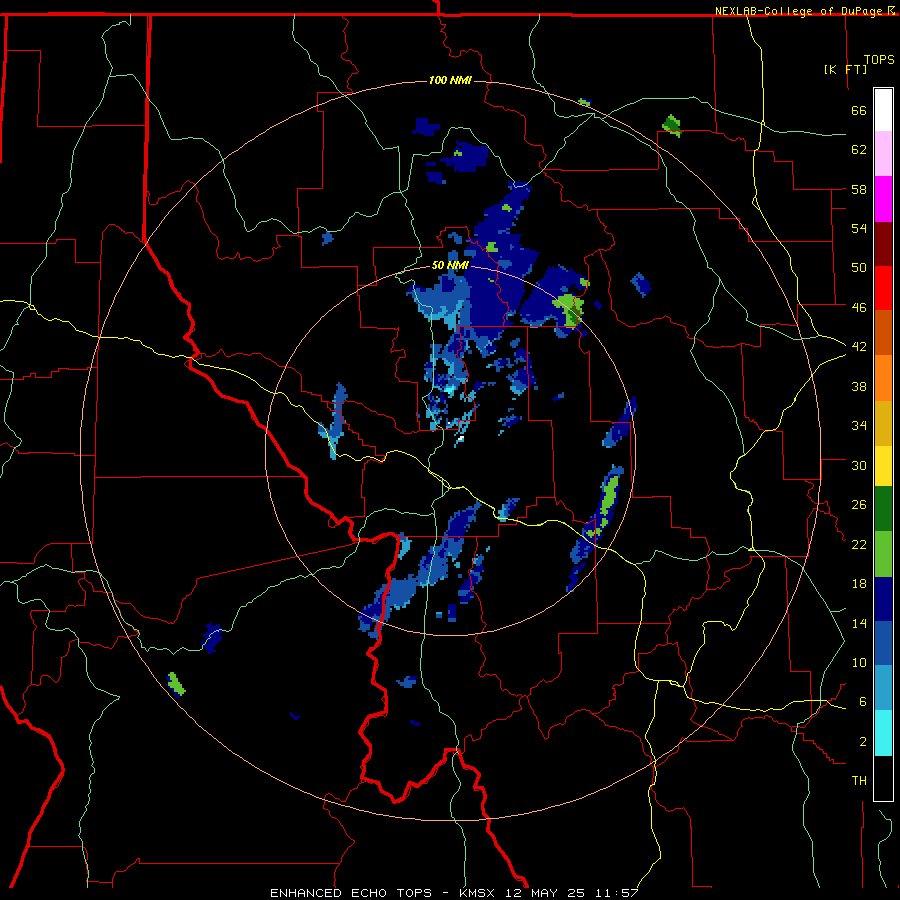Click the "50 NMI" range ring label

point(450,265)
